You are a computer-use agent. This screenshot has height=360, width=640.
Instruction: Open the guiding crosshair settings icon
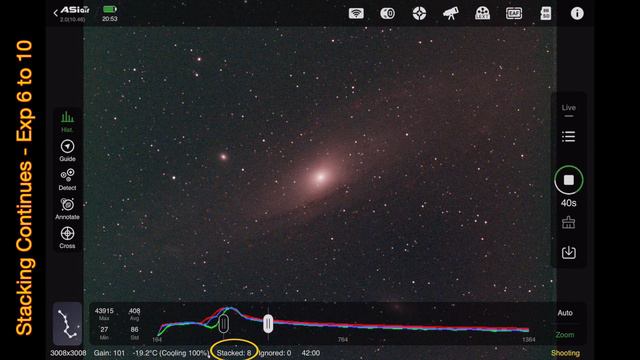[419, 13]
